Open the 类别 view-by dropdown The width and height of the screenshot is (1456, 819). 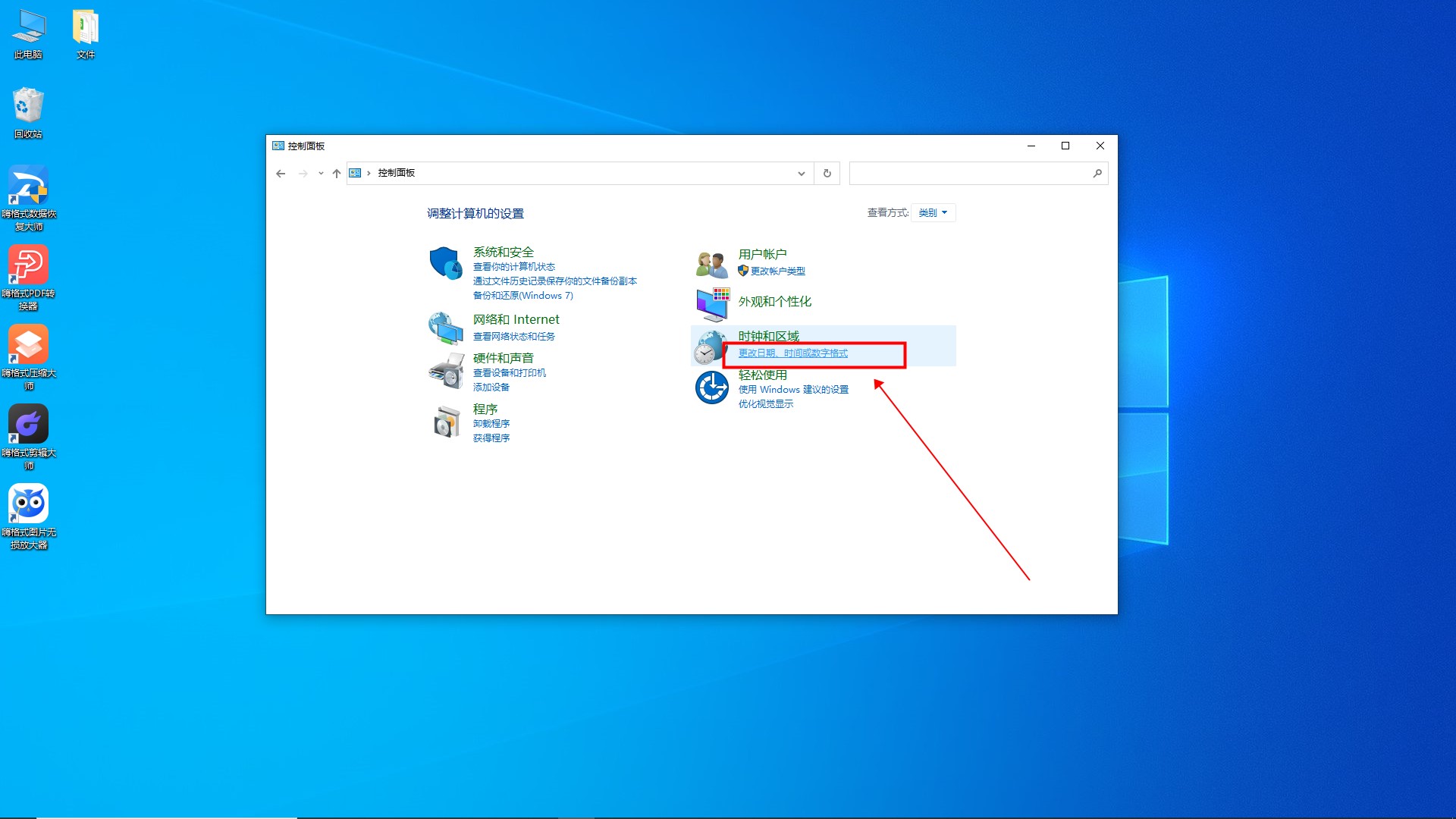tap(933, 213)
